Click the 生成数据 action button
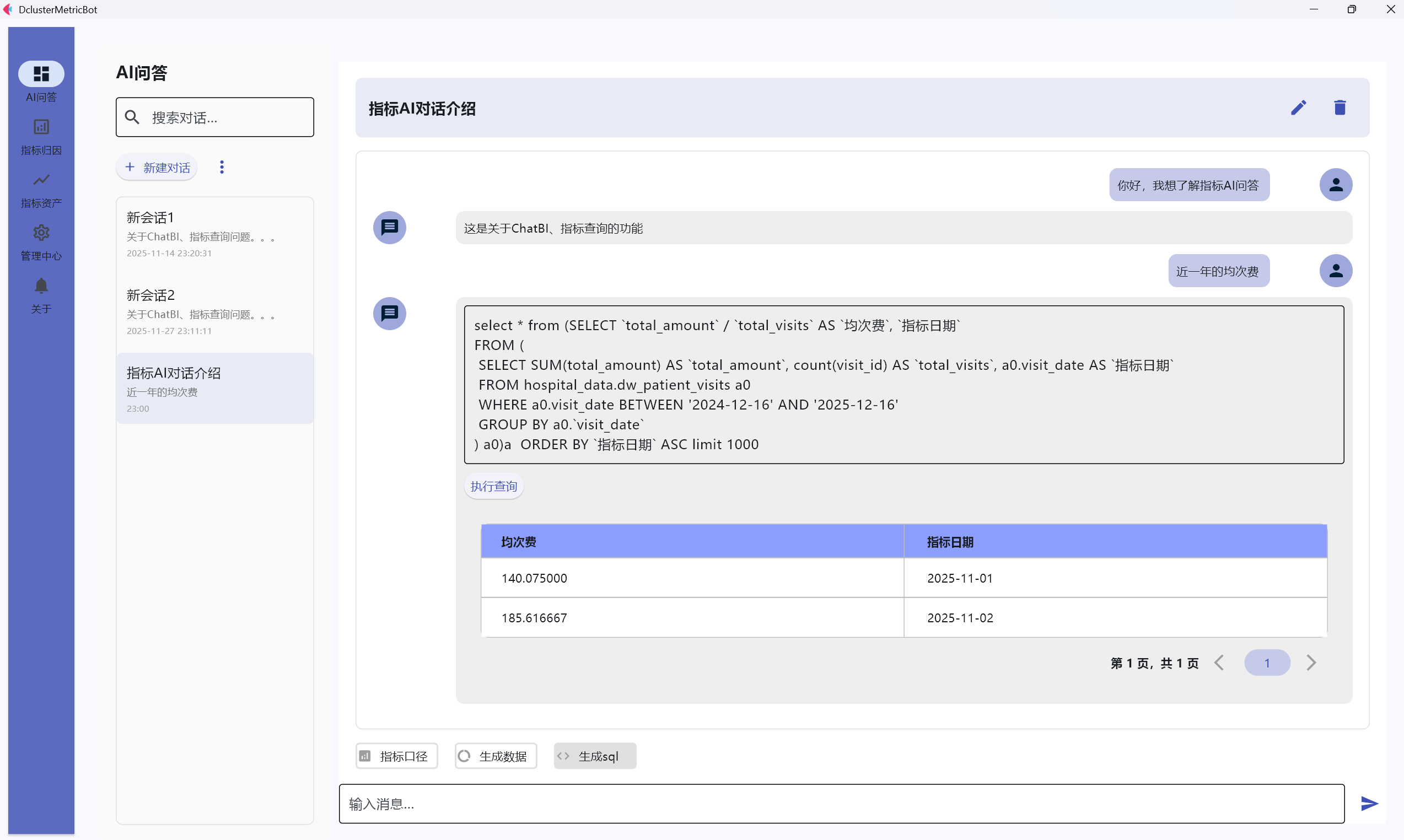This screenshot has width=1404, height=840. (495, 755)
